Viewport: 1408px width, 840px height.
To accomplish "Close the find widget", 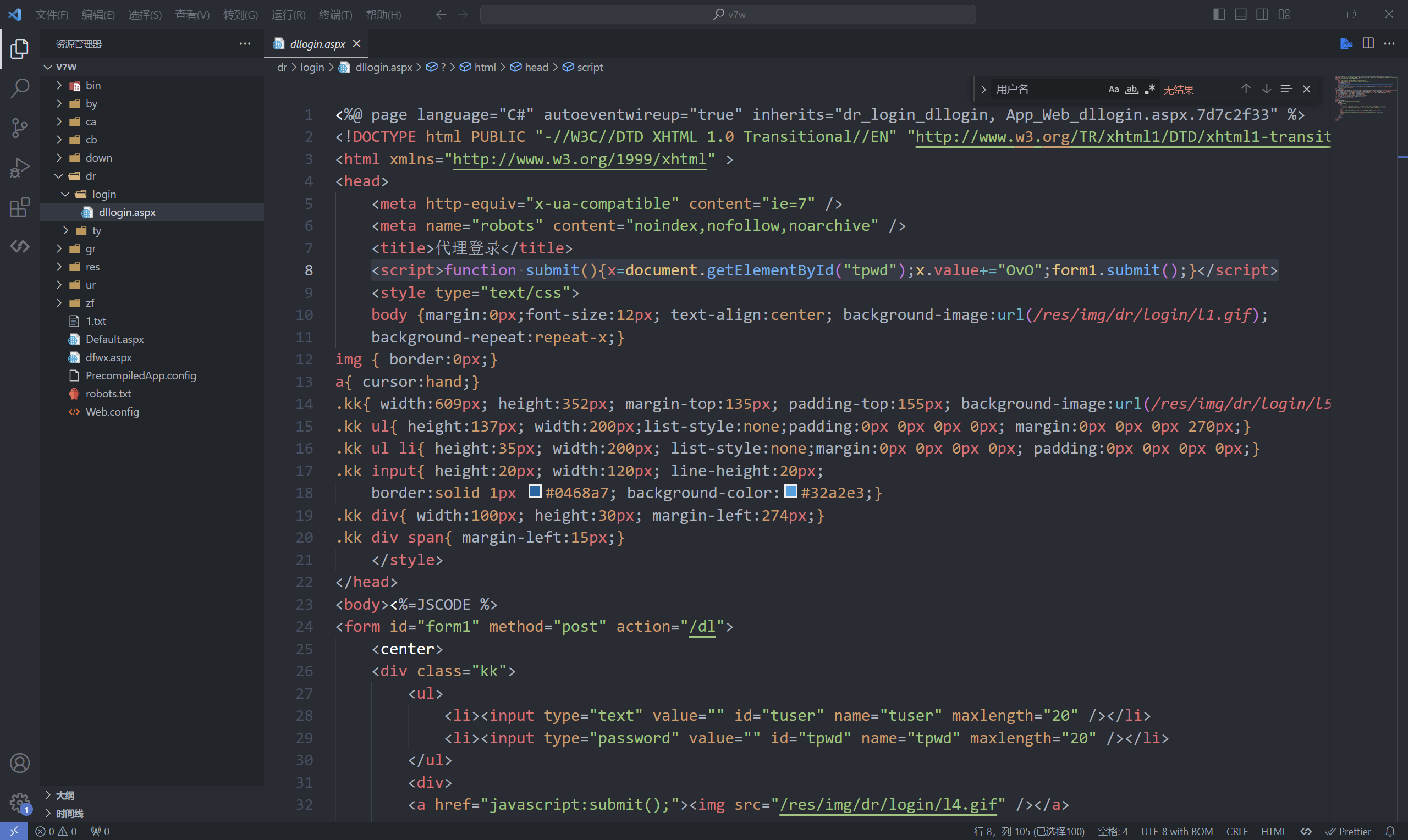I will [x=1307, y=89].
